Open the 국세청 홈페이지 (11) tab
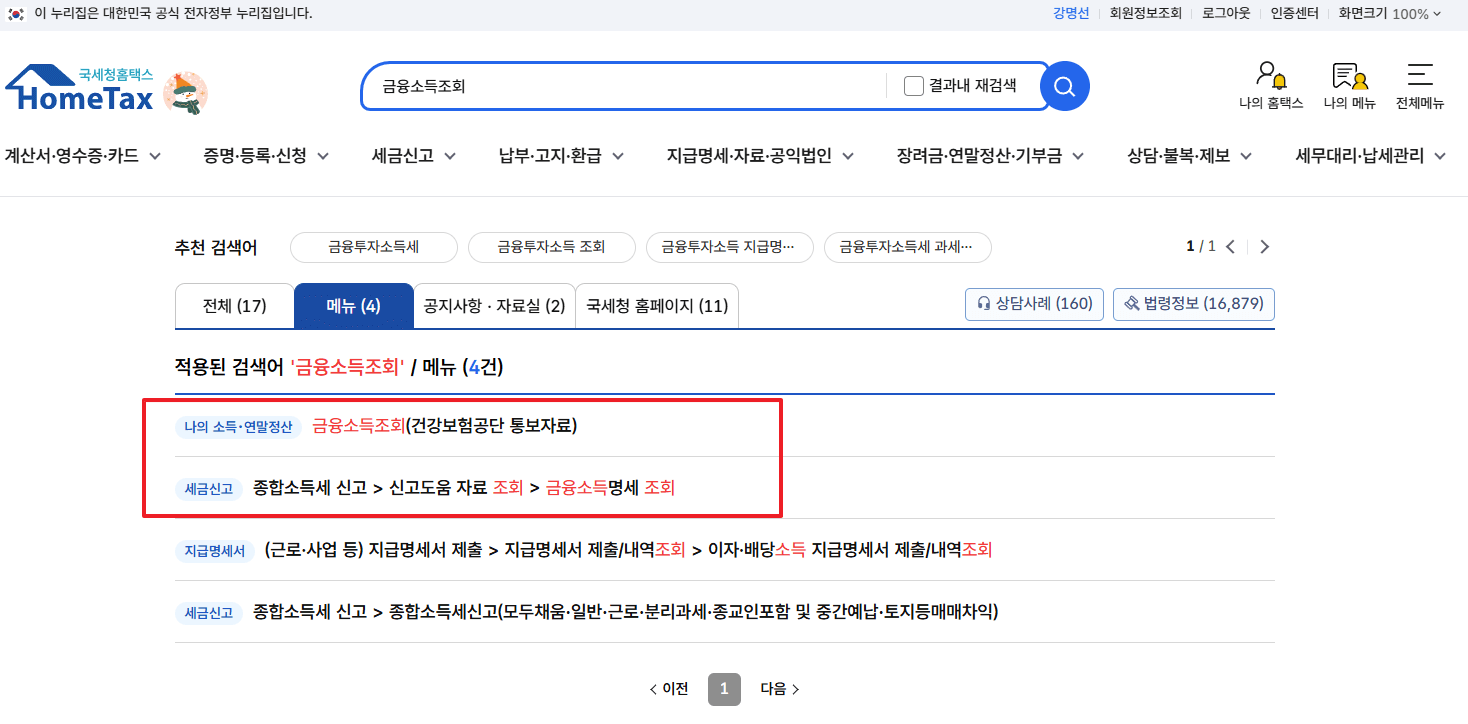 656,305
